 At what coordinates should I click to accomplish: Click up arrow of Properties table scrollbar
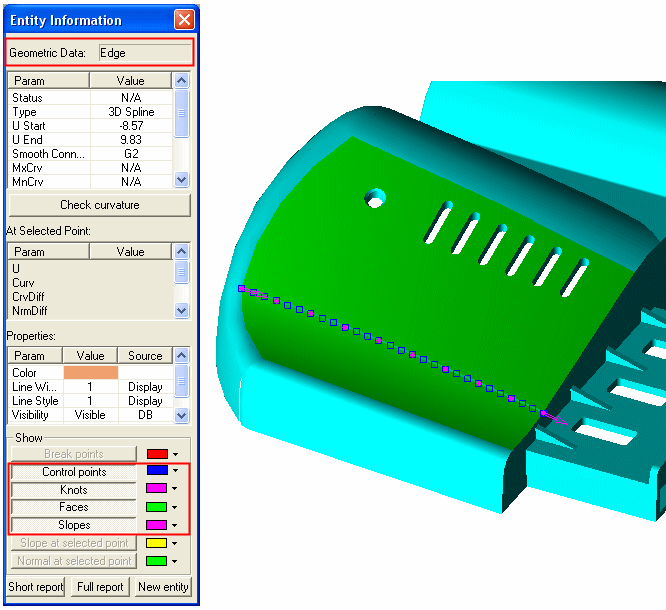pyautogui.click(x=181, y=355)
